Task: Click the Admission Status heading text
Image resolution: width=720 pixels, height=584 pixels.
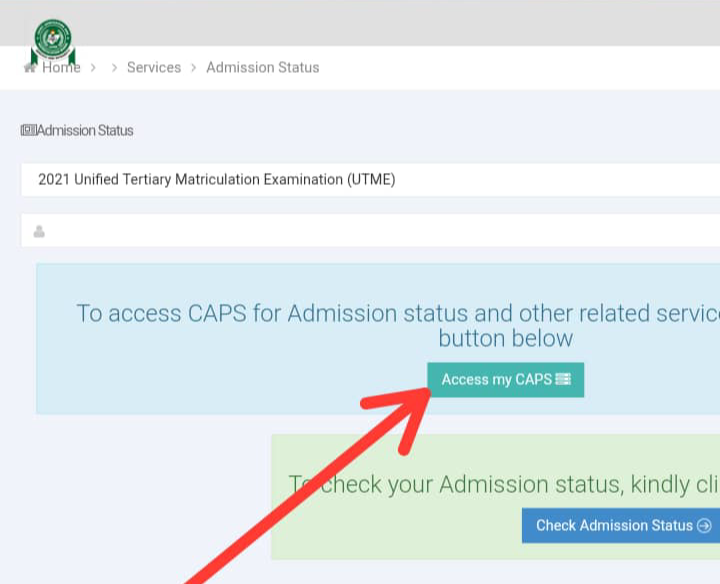Action: (x=85, y=130)
